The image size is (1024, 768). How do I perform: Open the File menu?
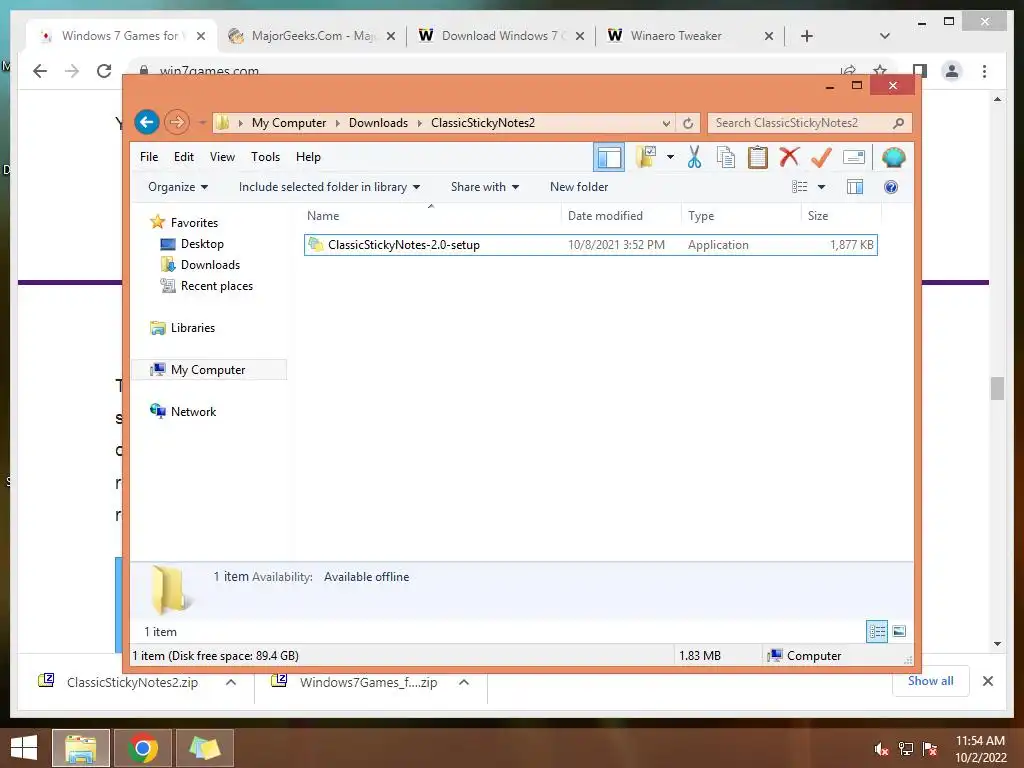[149, 157]
